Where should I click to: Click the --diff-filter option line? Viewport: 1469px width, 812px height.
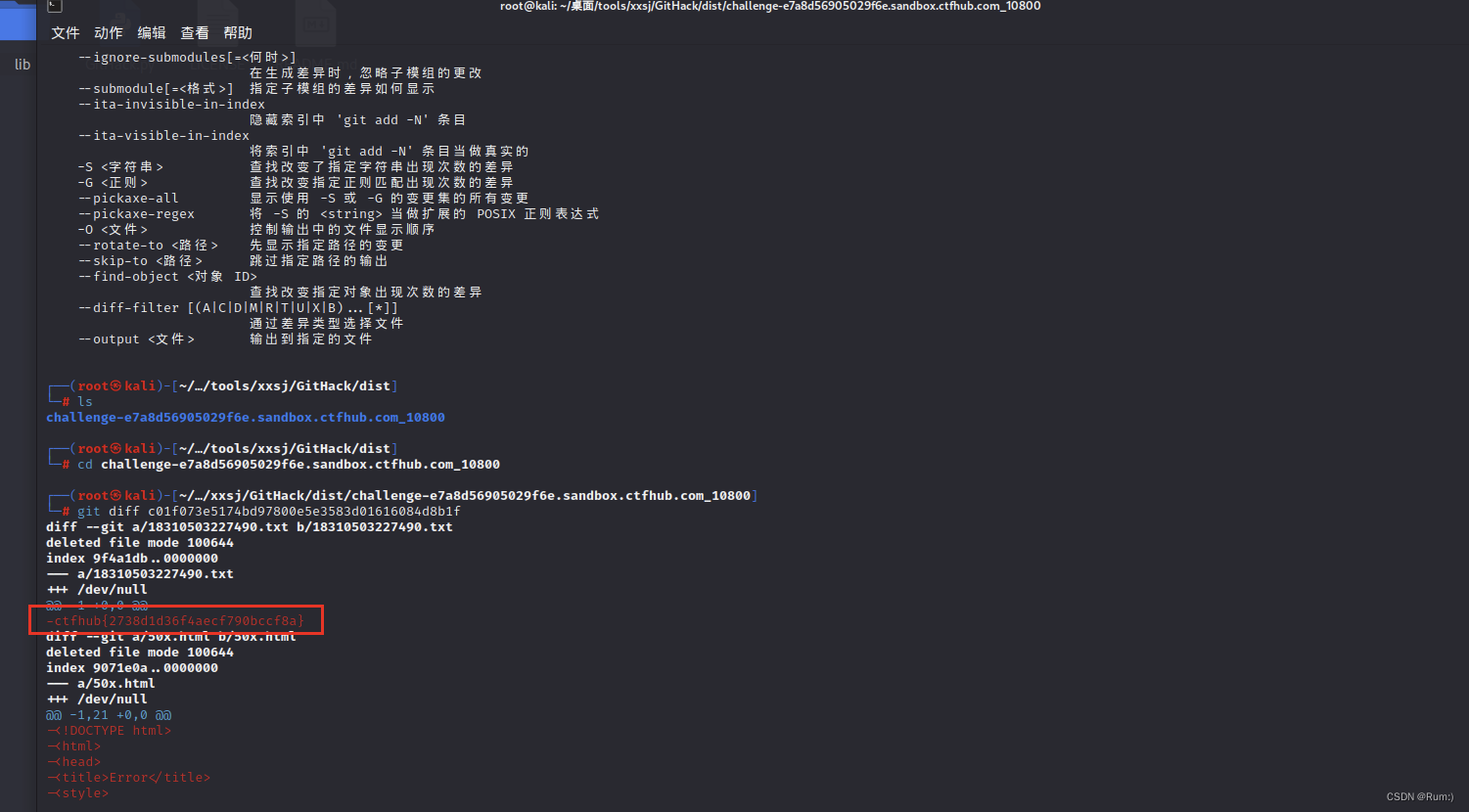tap(238, 308)
